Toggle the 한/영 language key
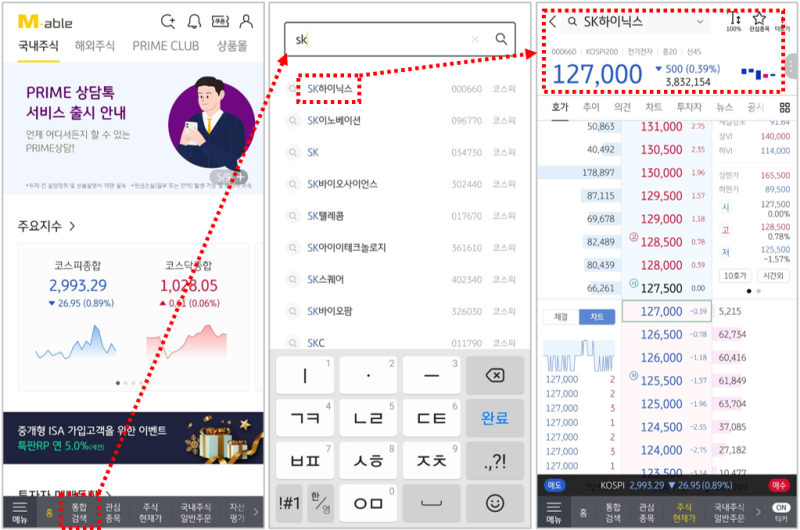 tap(320, 503)
